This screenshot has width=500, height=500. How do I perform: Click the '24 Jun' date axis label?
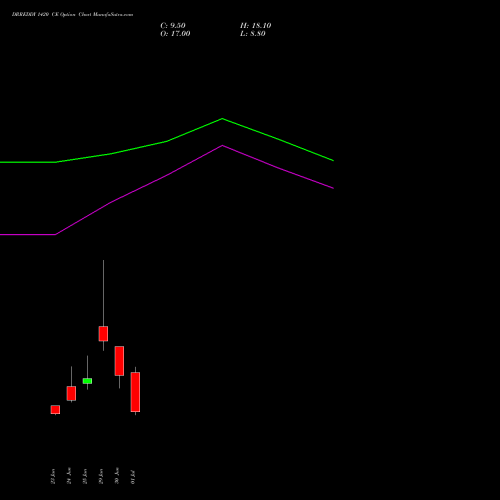click(69, 476)
